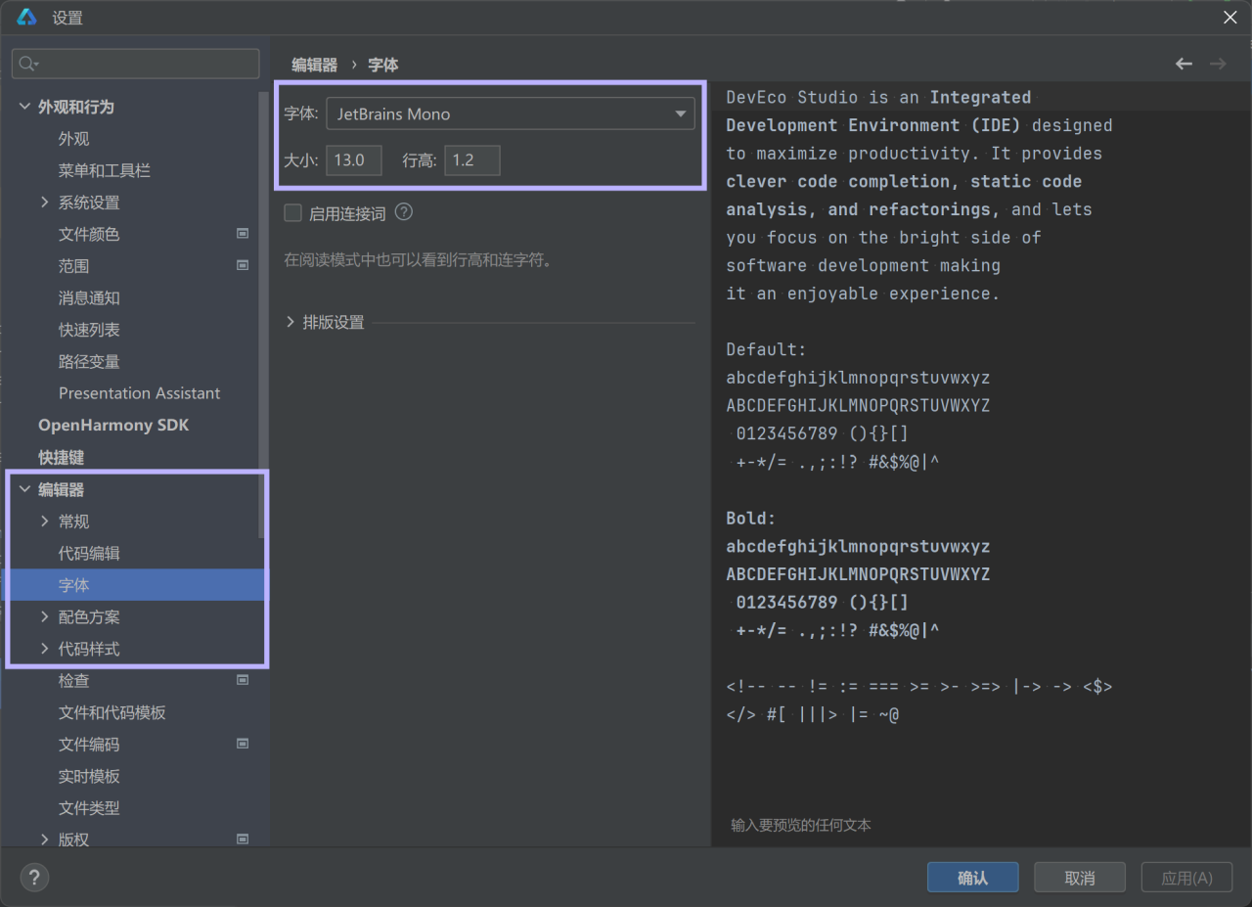The width and height of the screenshot is (1253, 908).
Task: Expand the 配色方案 tree node
Action: (45, 617)
